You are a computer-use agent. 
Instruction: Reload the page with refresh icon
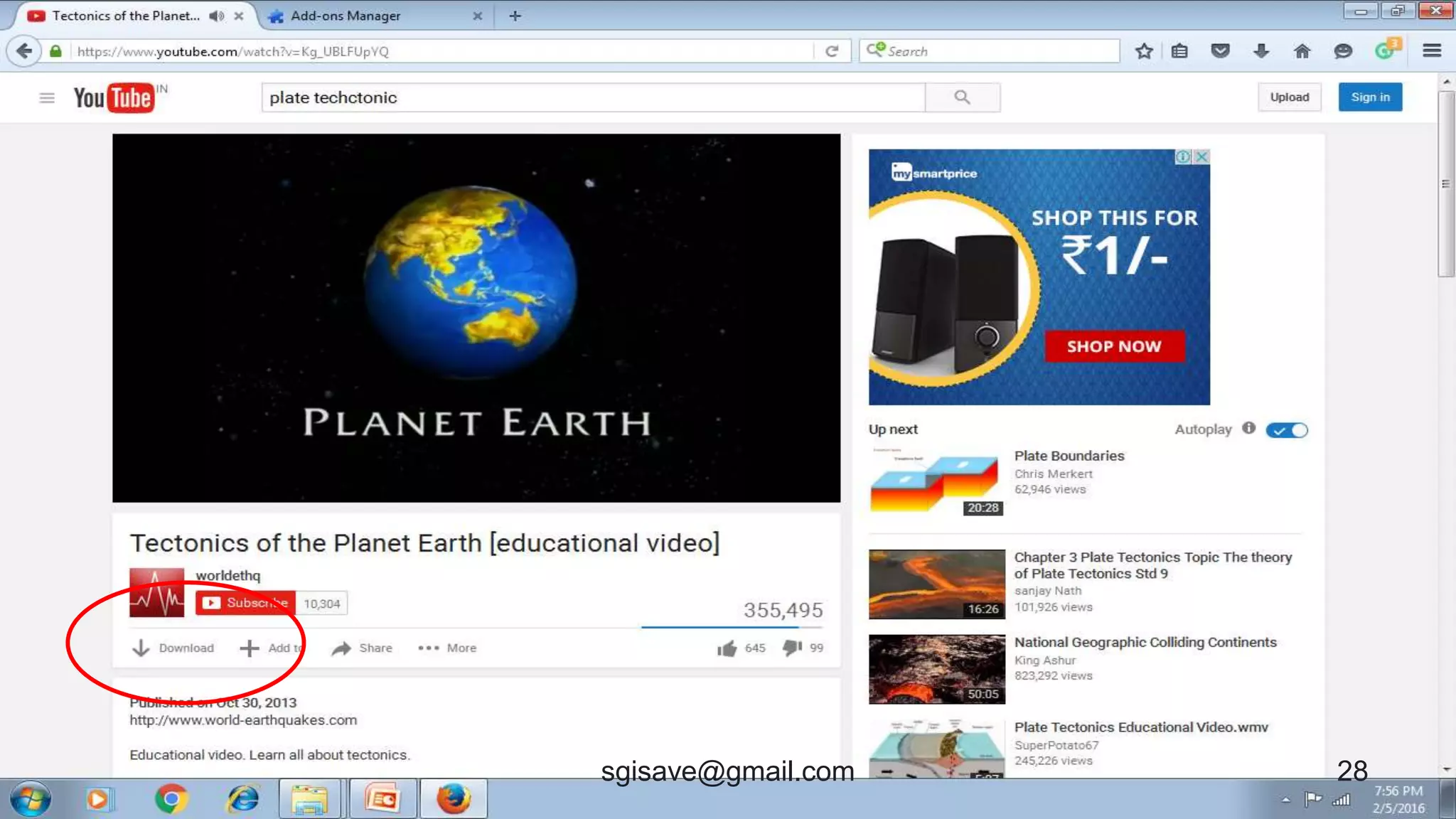(832, 51)
